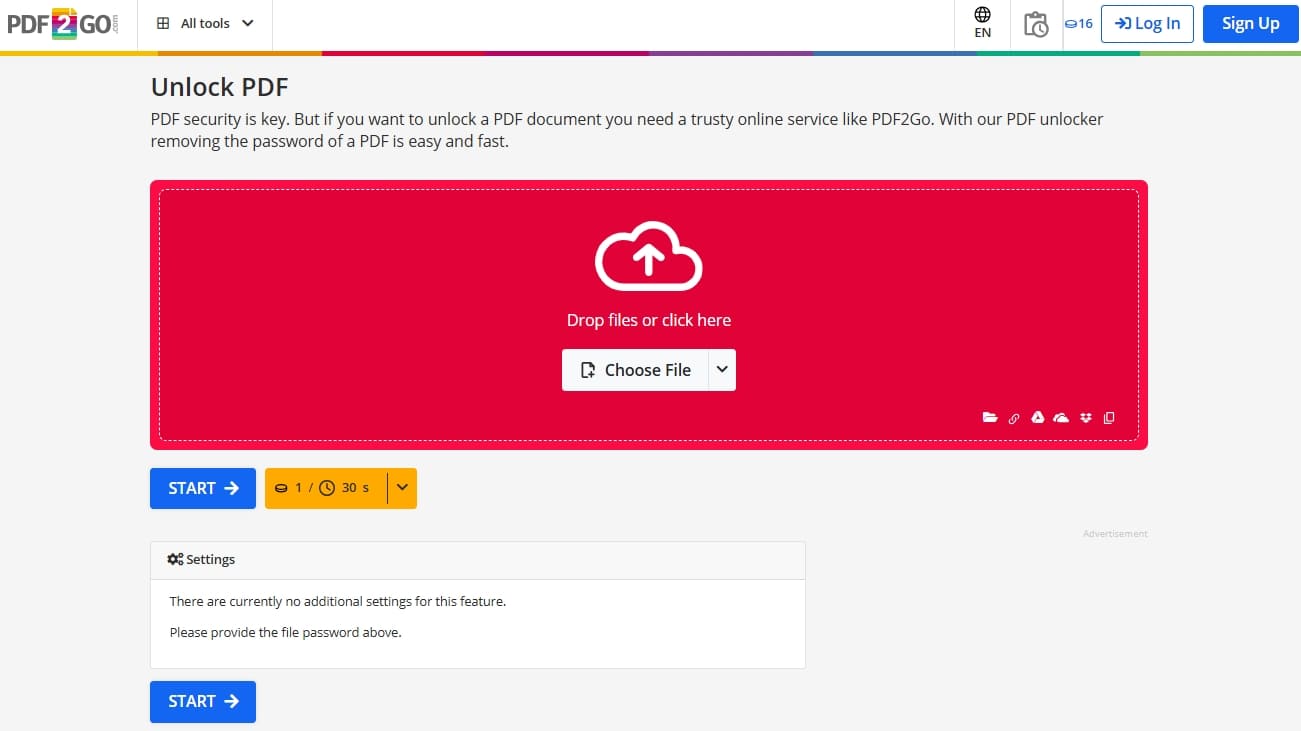Change language via the EN globe icon
Image resolution: width=1301 pixels, height=731 pixels.
tap(982, 23)
